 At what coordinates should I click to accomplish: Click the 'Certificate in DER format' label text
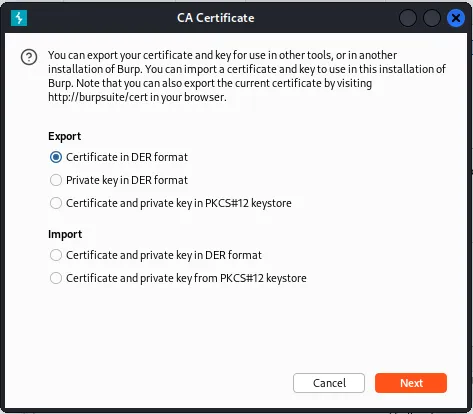click(127, 157)
